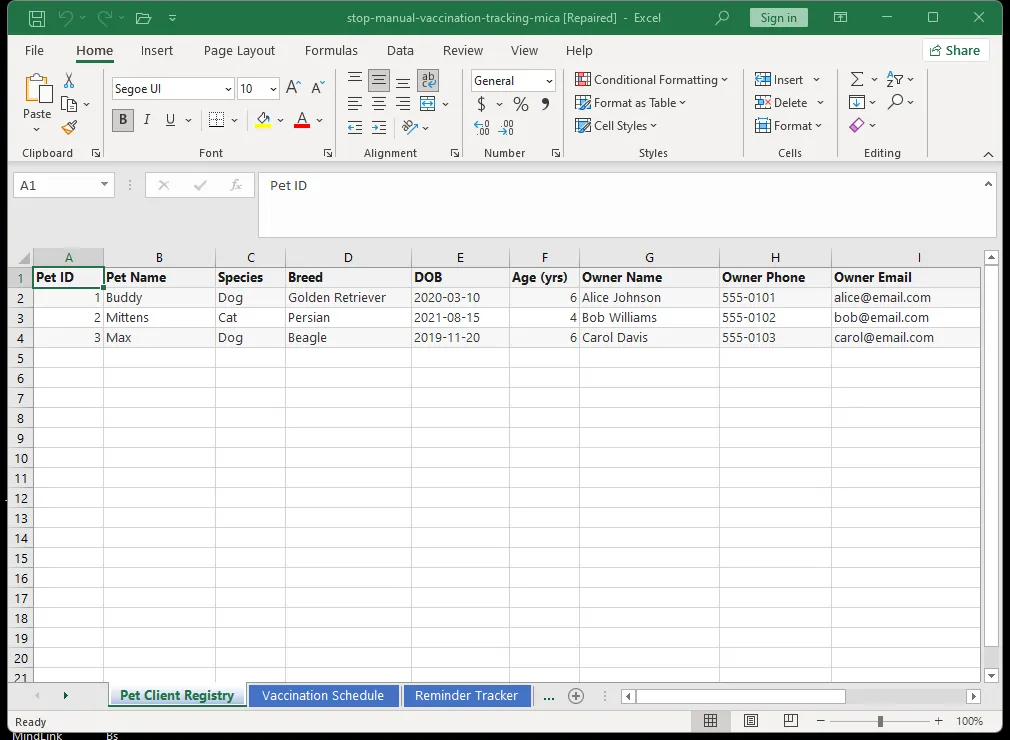Switch to the Insert ribbon tab

(x=157, y=50)
